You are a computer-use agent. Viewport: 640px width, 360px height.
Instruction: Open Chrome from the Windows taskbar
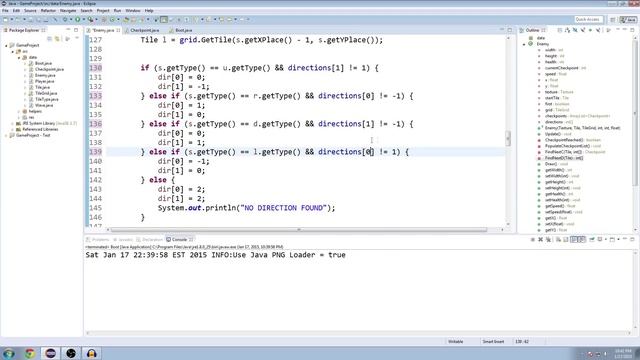tap(30, 353)
